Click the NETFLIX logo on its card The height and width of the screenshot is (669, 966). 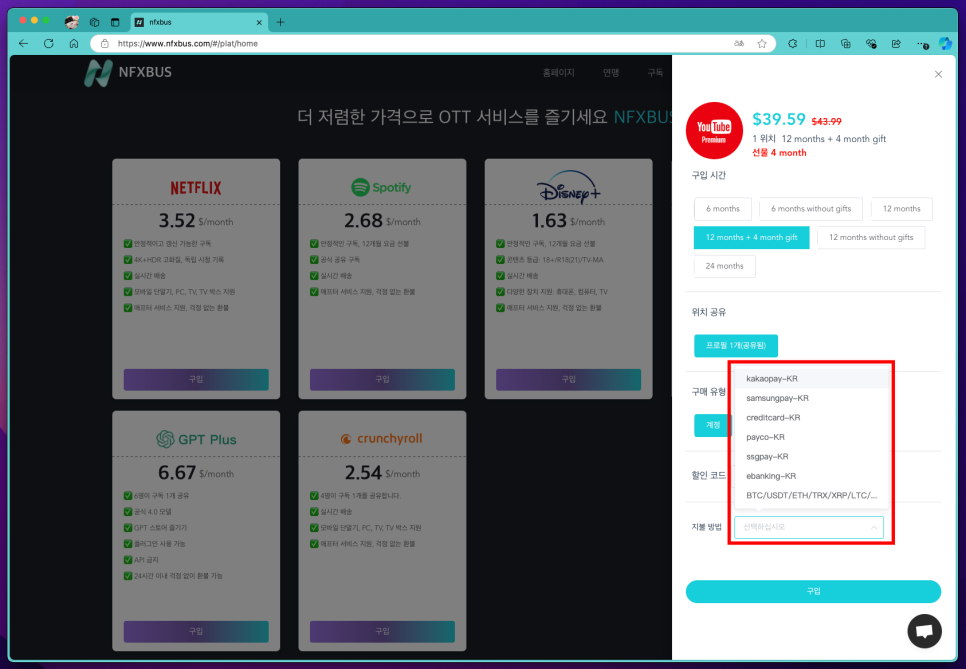pyautogui.click(x=196, y=188)
